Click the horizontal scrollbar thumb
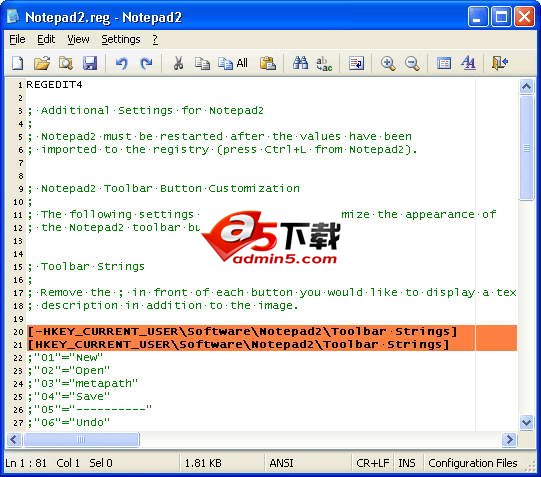 [x=81, y=439]
